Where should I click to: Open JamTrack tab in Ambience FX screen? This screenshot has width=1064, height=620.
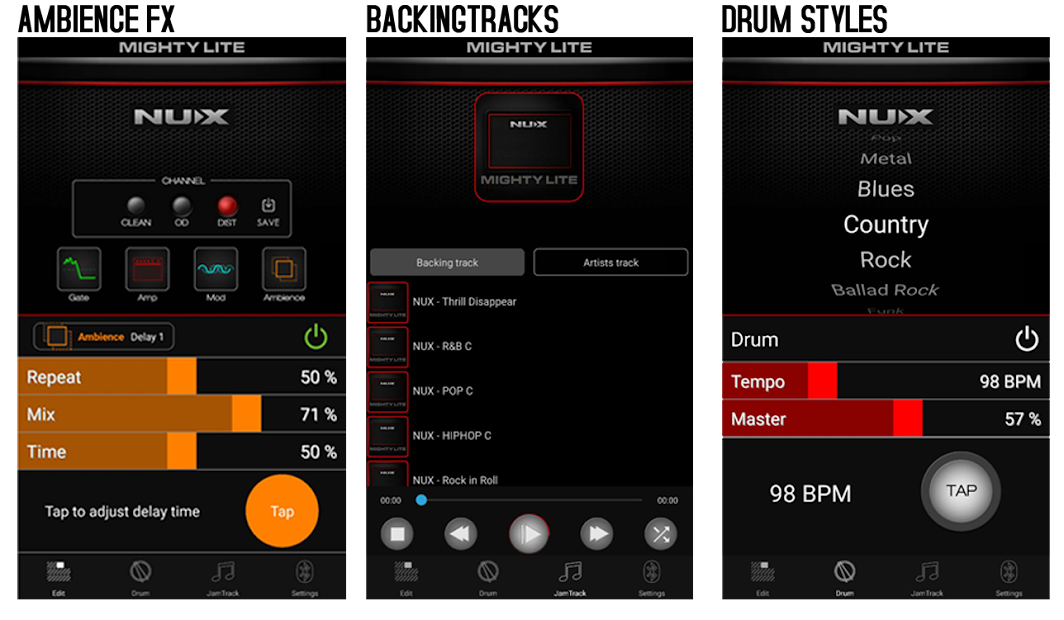pos(223,578)
